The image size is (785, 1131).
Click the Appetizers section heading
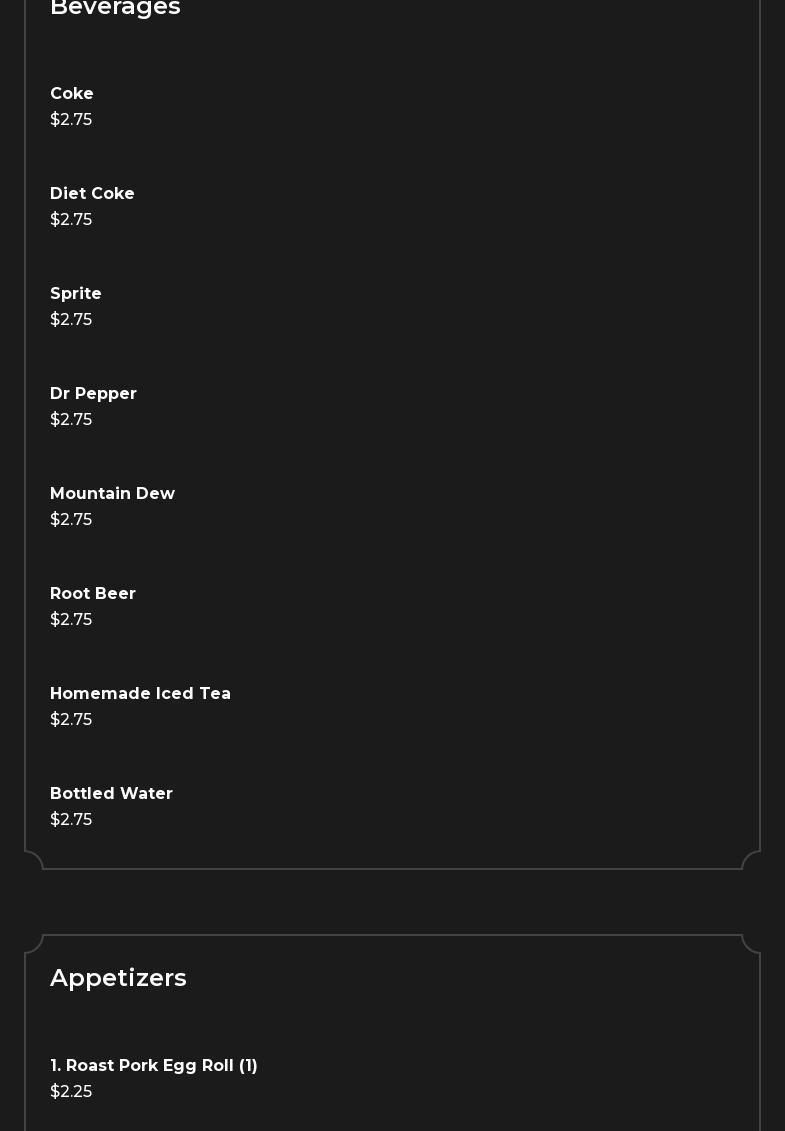click(118, 978)
